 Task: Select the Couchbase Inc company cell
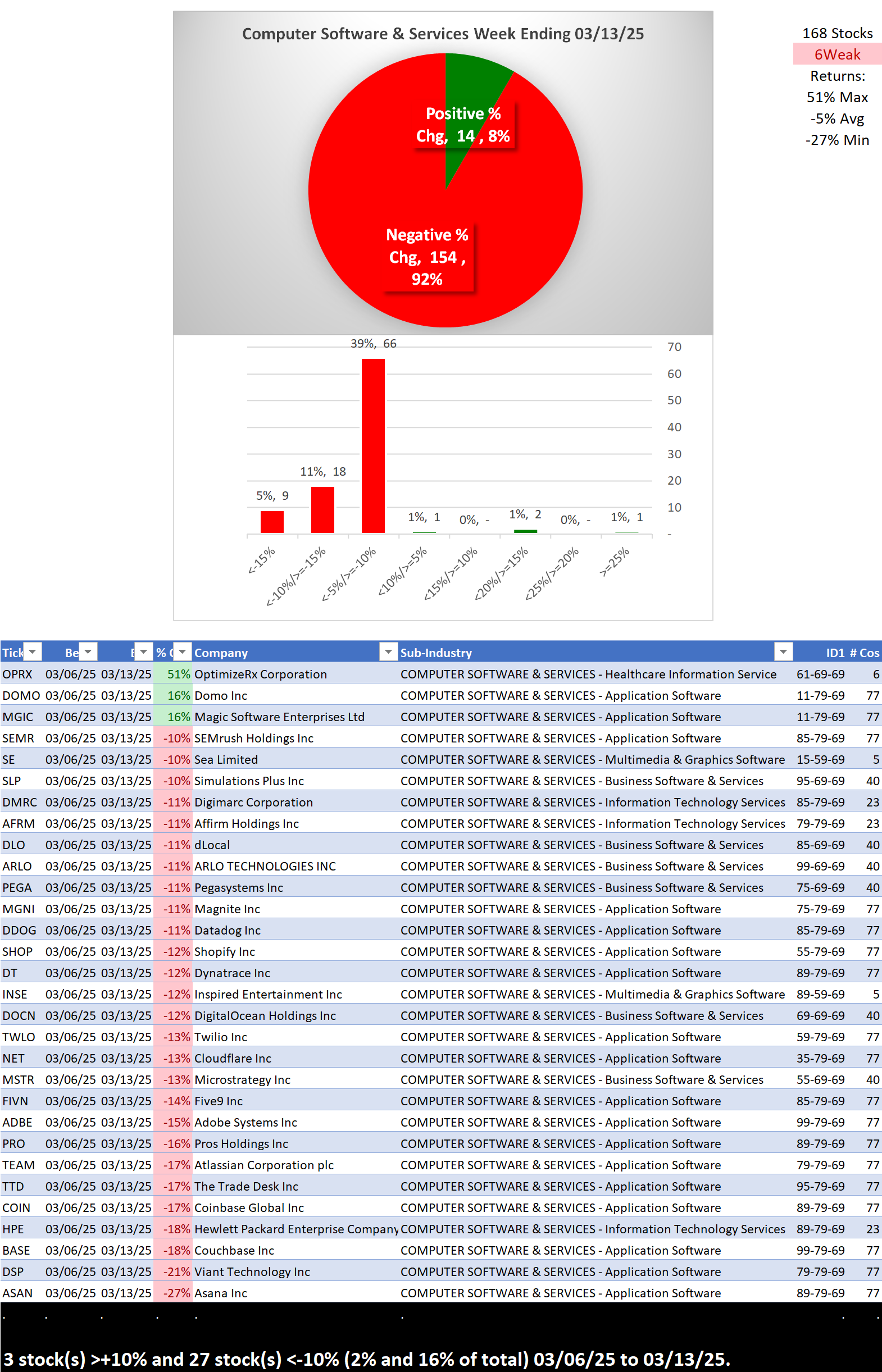click(x=295, y=1250)
